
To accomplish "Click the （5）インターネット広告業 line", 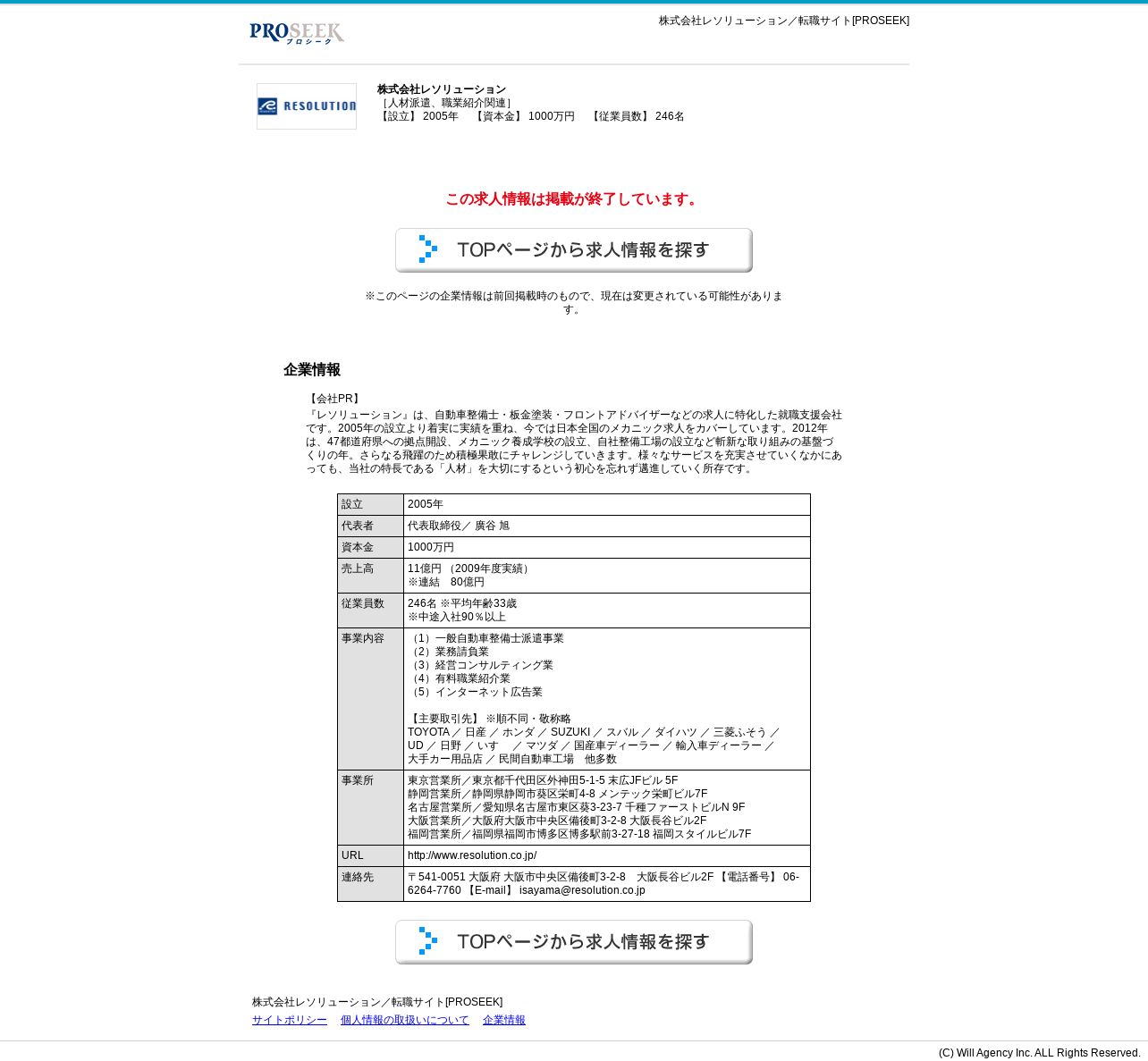I will pyautogui.click(x=475, y=692).
